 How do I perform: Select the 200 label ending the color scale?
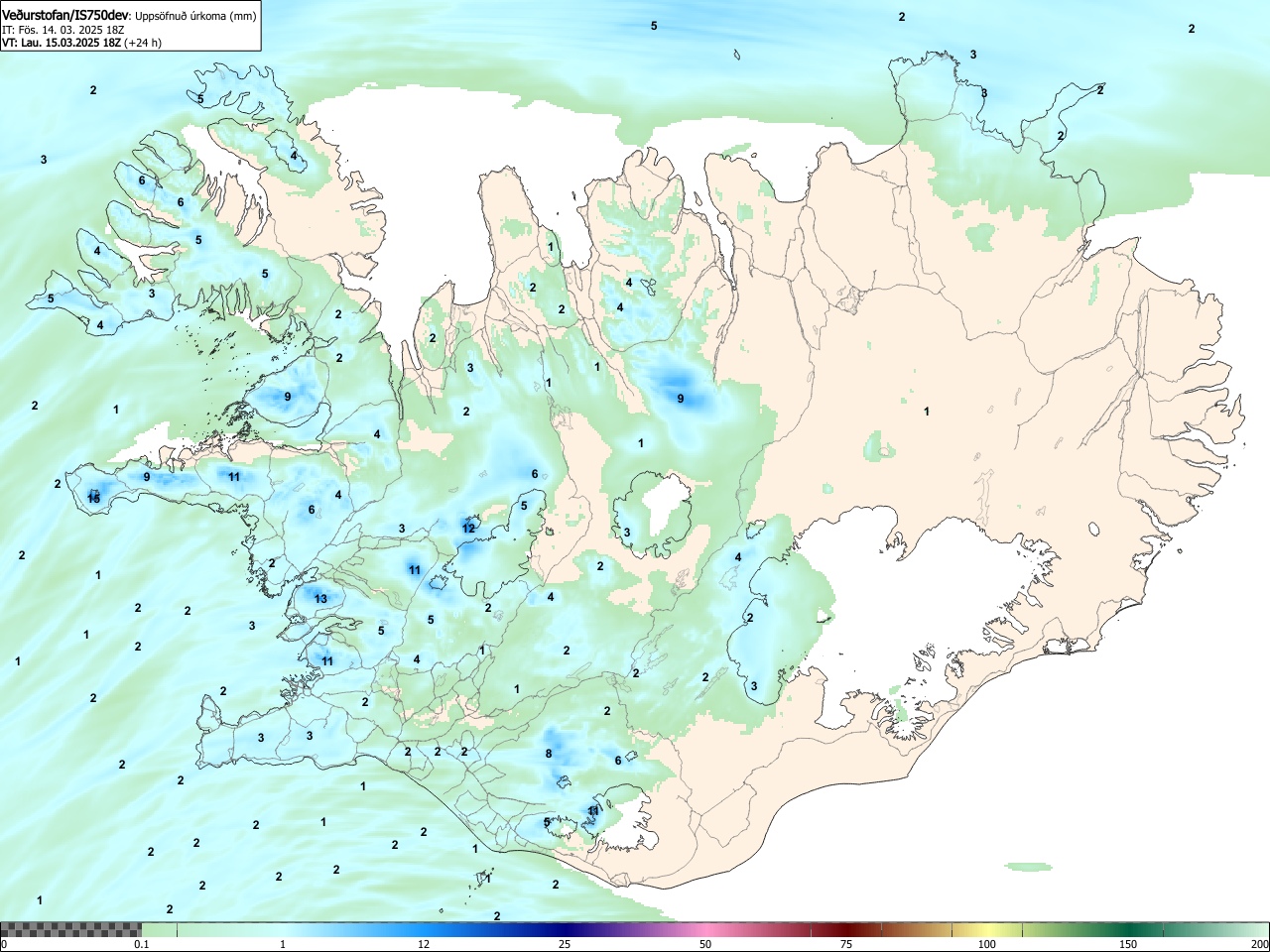coord(1259,944)
